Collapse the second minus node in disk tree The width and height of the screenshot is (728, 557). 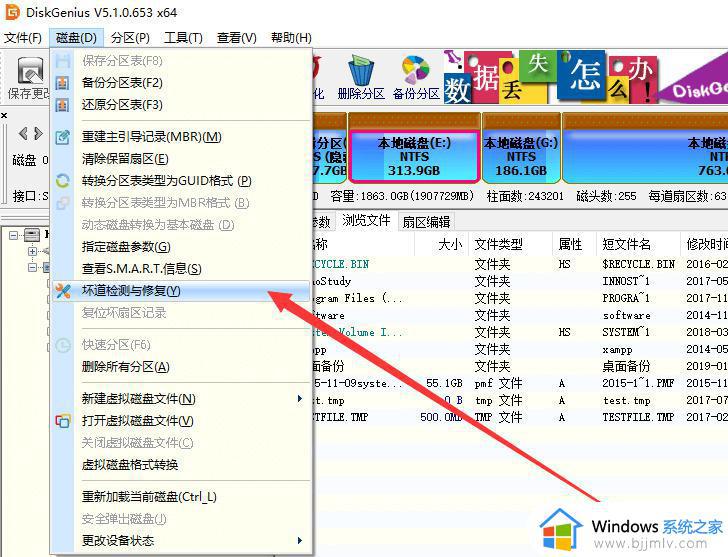coord(32,268)
